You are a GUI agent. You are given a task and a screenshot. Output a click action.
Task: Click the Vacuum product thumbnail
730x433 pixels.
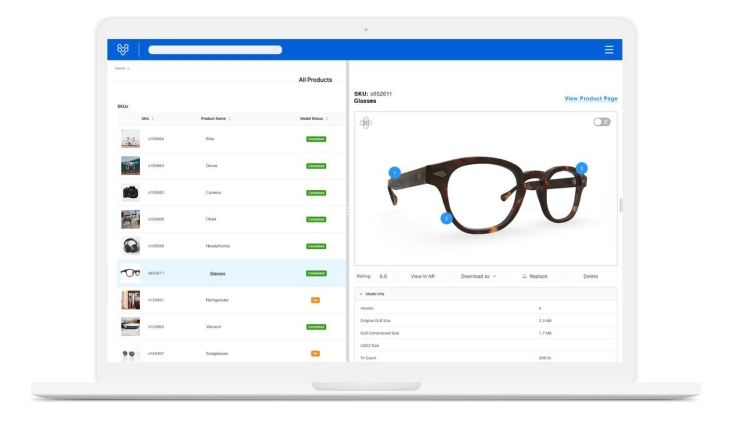point(130,327)
